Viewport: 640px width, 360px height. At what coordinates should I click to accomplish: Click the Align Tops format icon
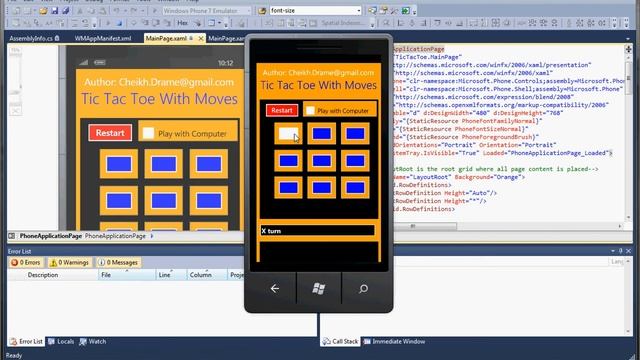(437, 23)
